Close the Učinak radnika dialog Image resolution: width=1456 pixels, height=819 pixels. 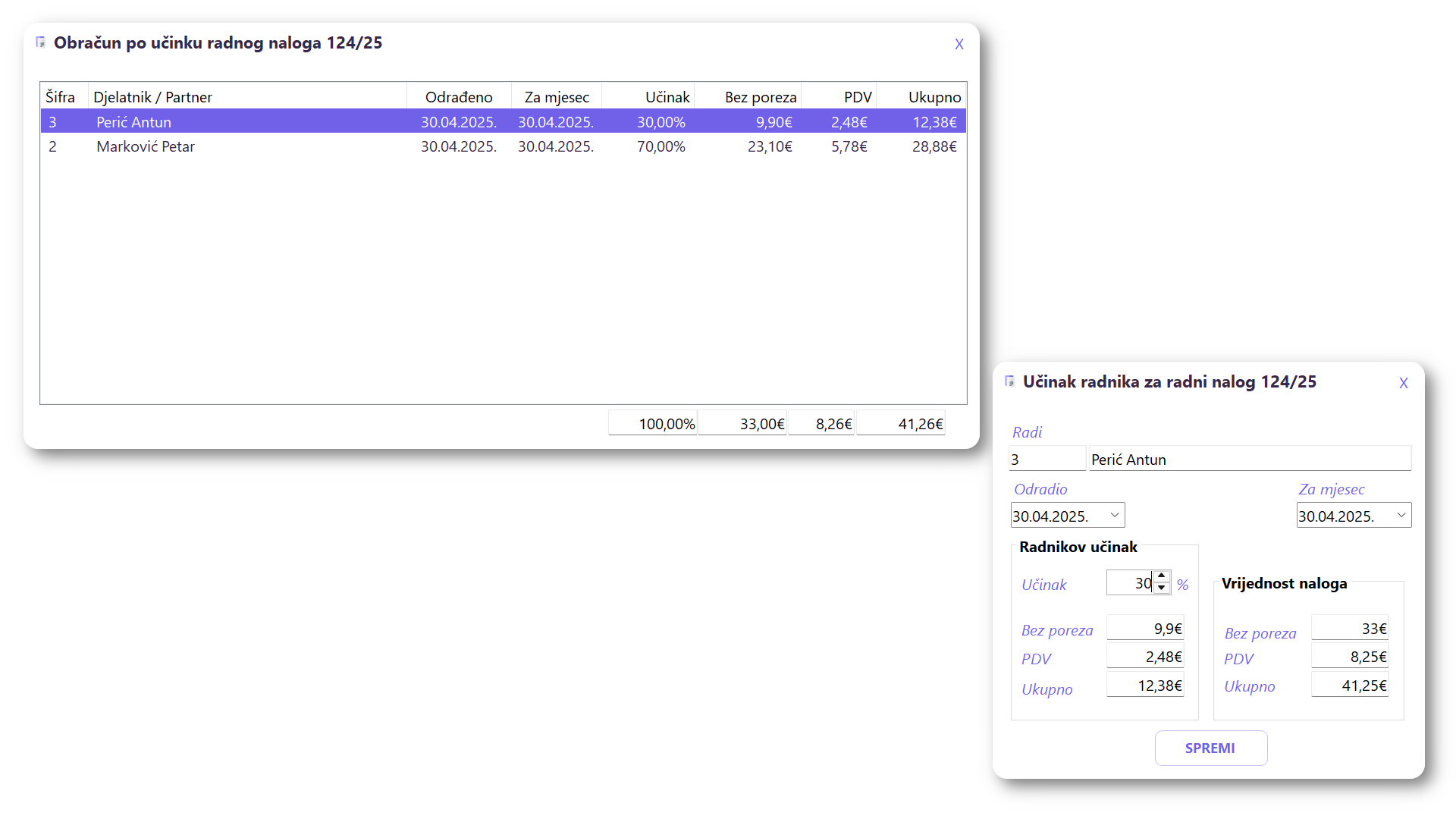point(1403,384)
